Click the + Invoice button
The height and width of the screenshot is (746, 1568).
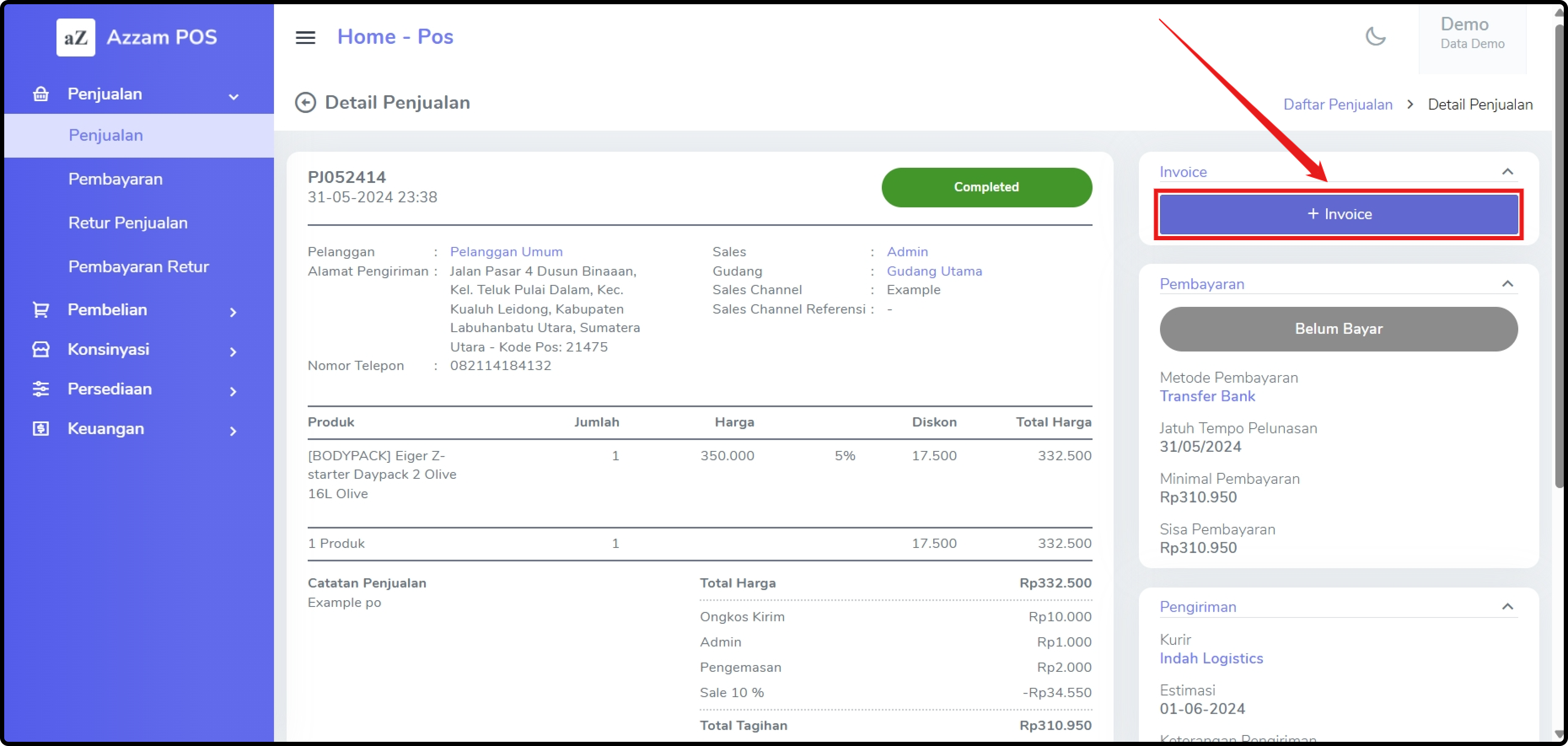[1339, 214]
